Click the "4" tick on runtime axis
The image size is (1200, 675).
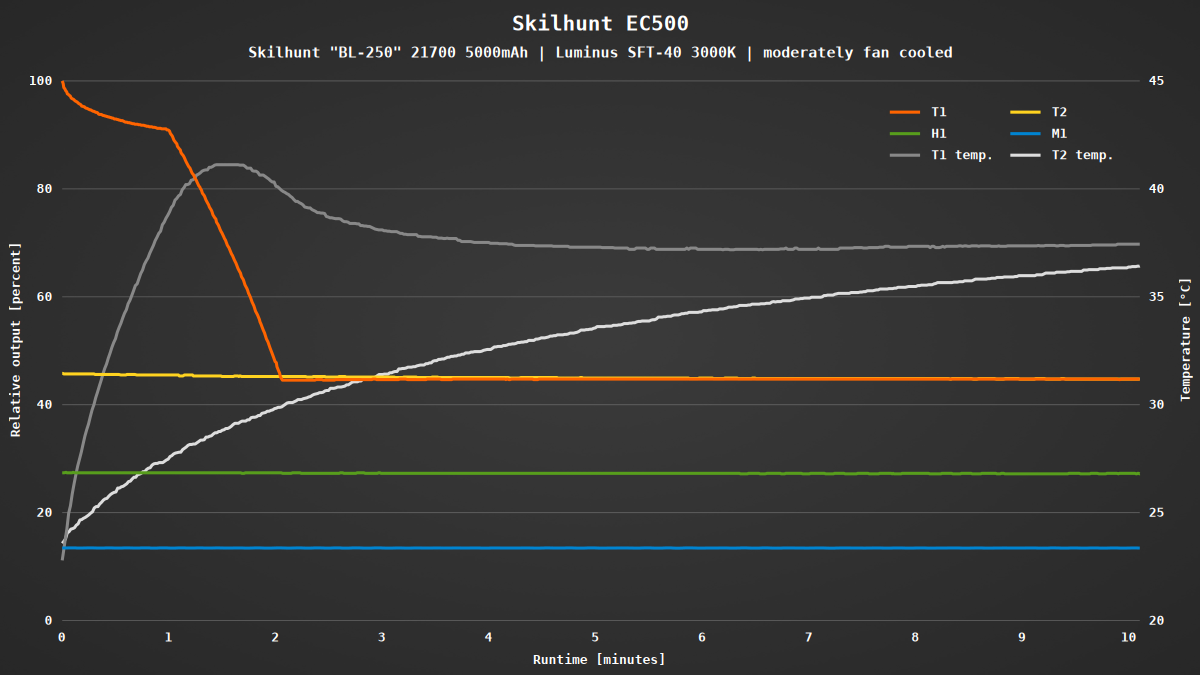(488, 637)
